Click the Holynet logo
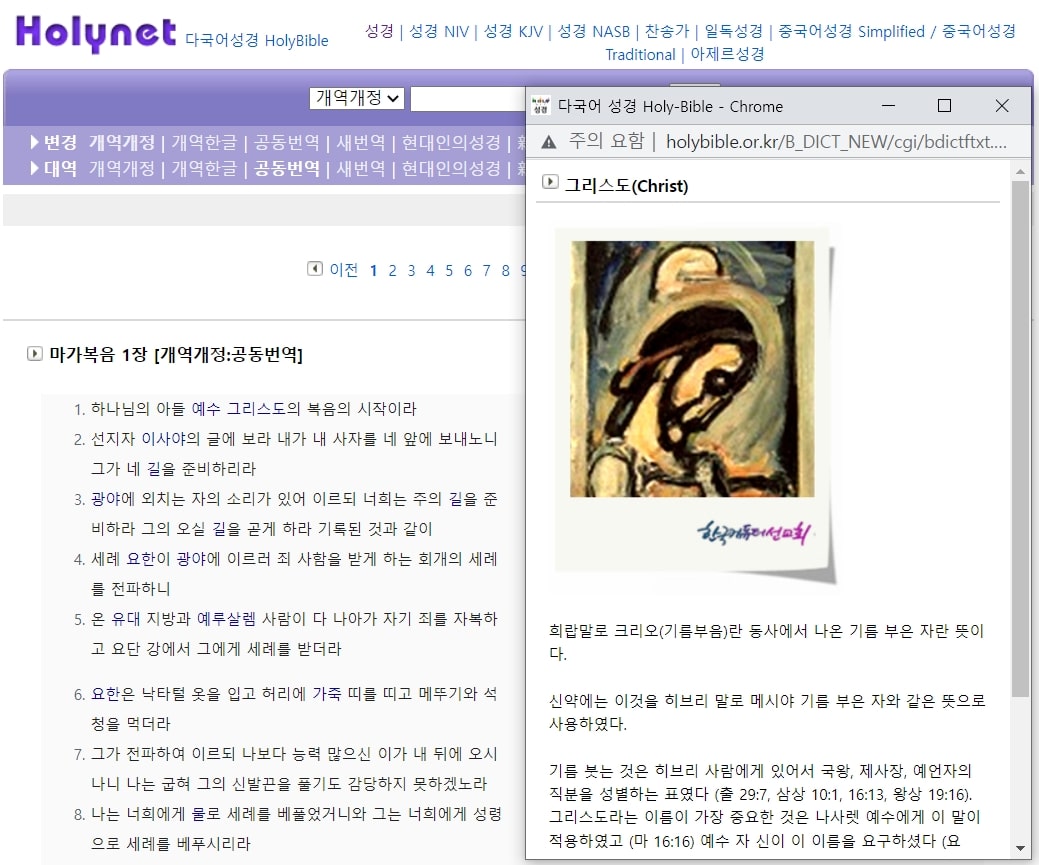The width and height of the screenshot is (1039, 865). [95, 33]
